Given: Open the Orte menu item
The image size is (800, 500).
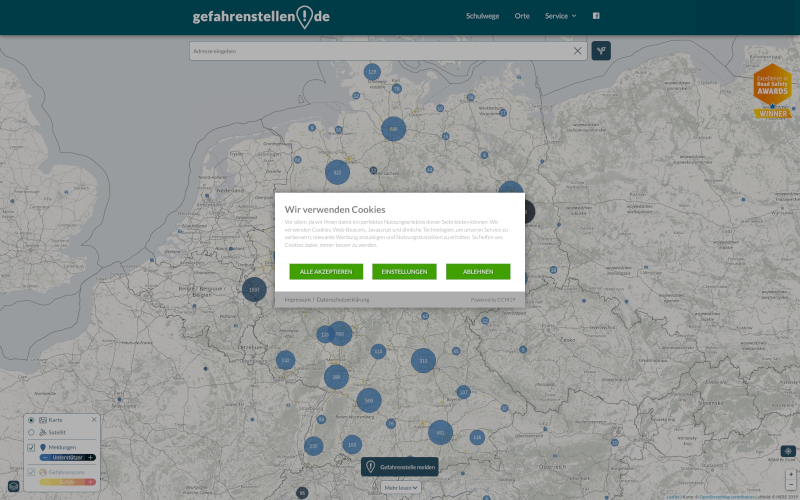Looking at the screenshot, I should 522,16.
